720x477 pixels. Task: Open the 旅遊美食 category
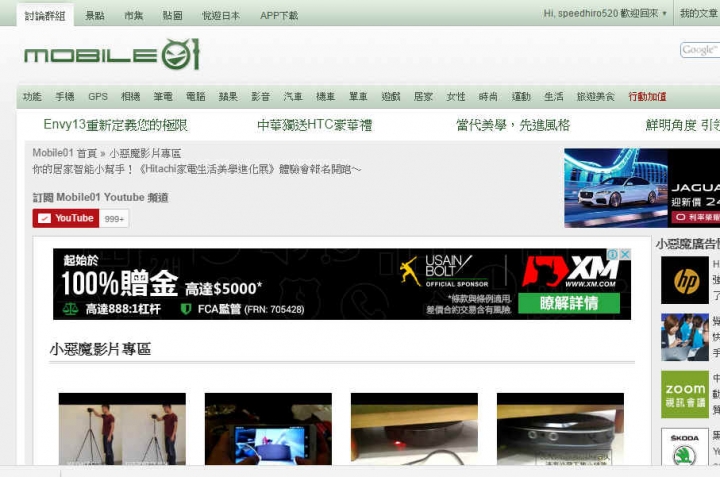point(596,96)
